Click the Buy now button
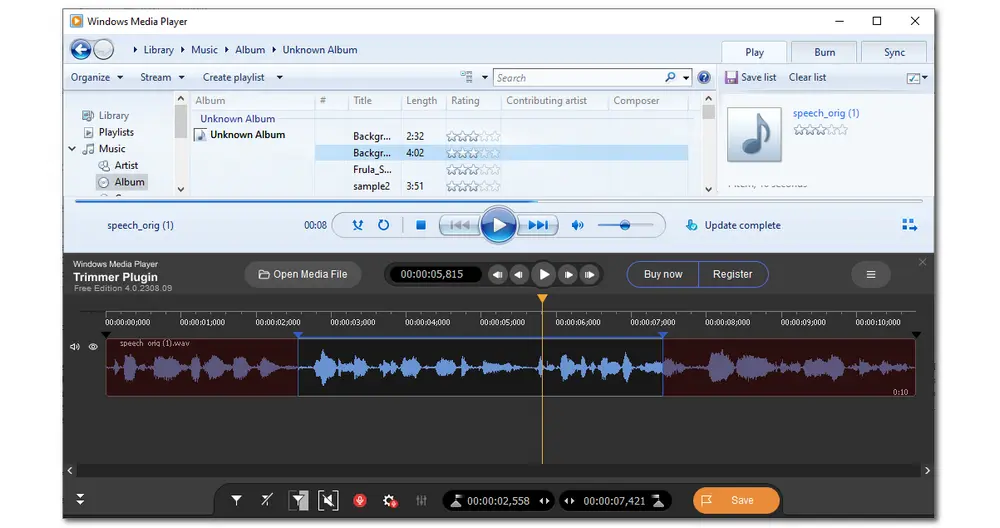The image size is (1000, 528). coord(663,274)
